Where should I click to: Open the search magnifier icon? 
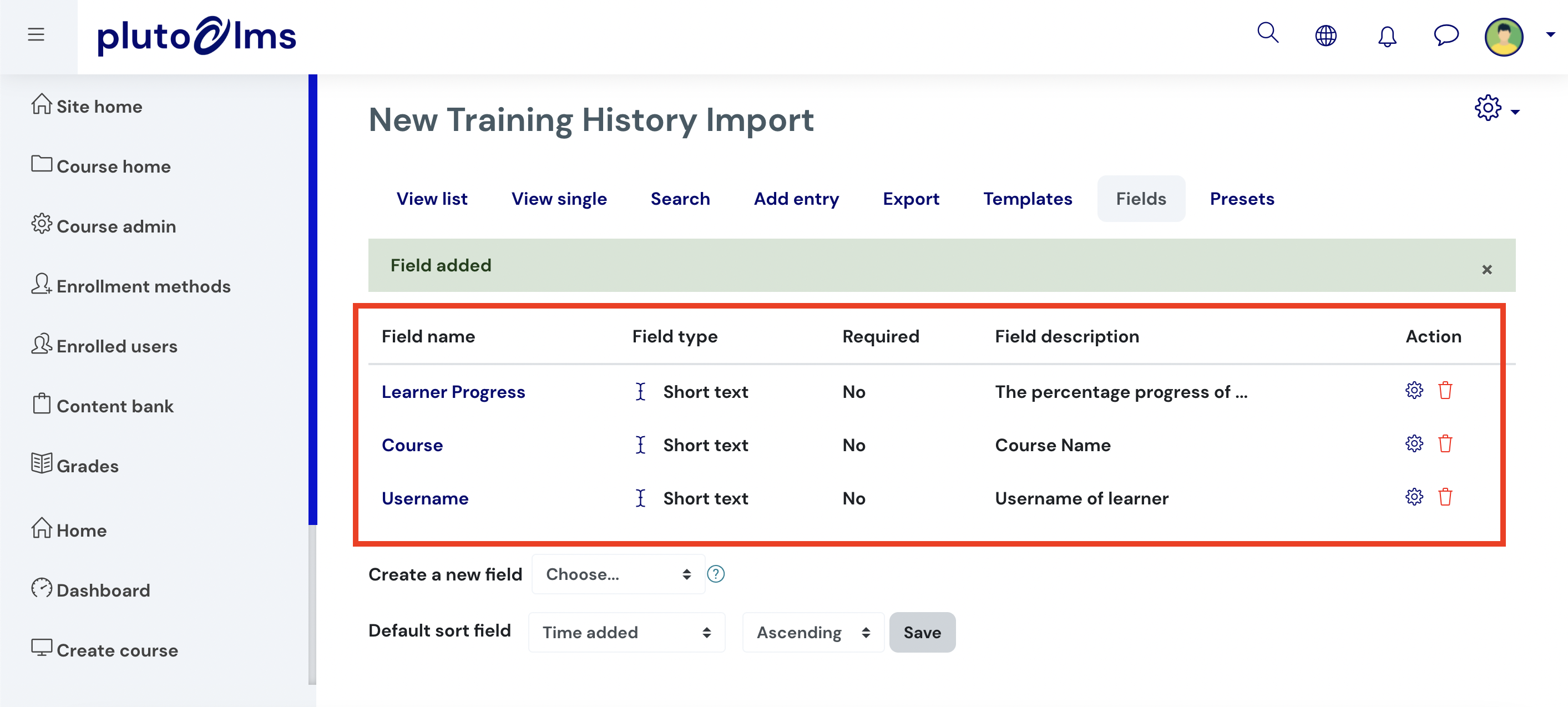coord(1268,33)
